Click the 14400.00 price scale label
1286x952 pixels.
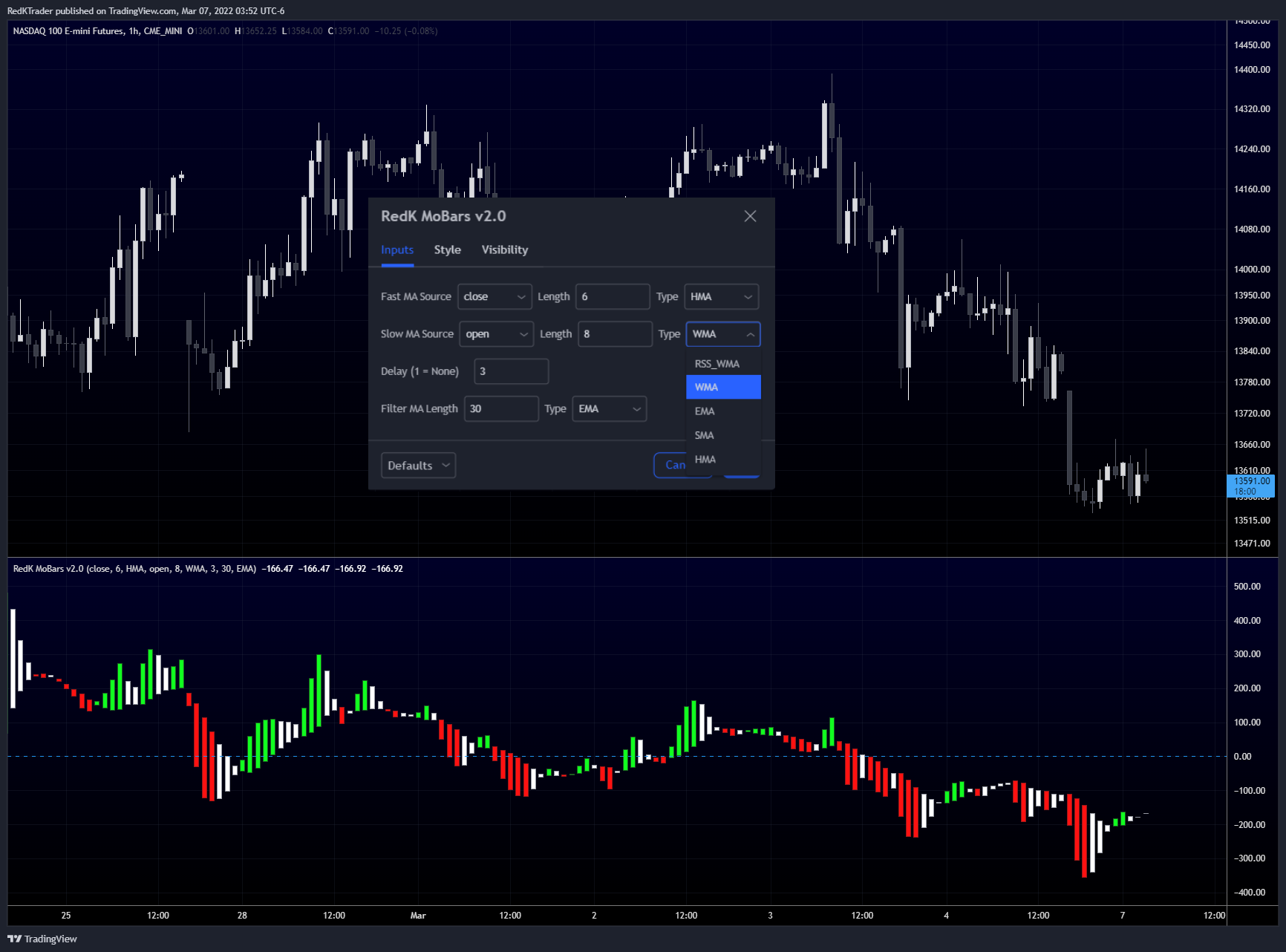[x=1252, y=70]
